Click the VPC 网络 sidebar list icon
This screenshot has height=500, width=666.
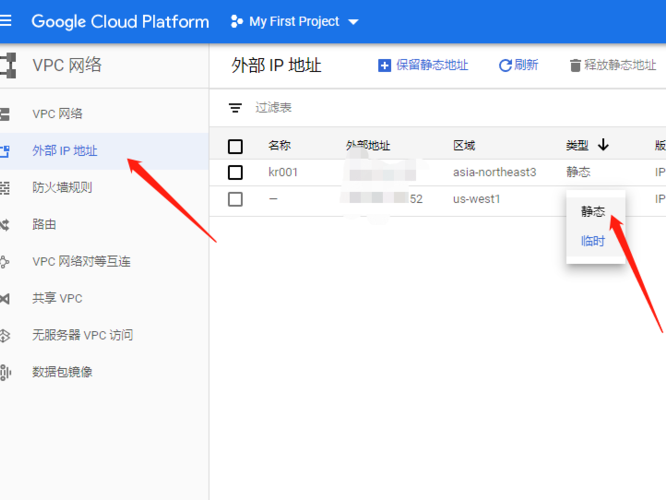pos(5,114)
